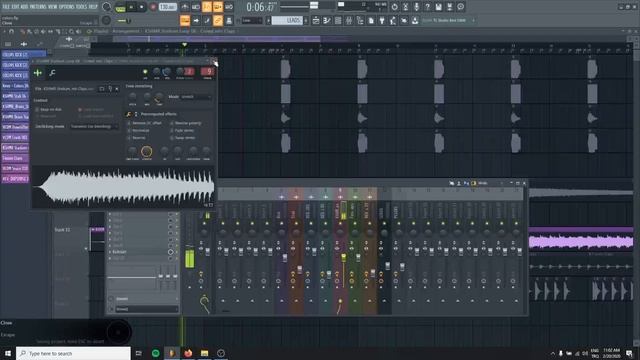Open the pattern selector box
Screen dimensions: 640x360
pos(287,20)
